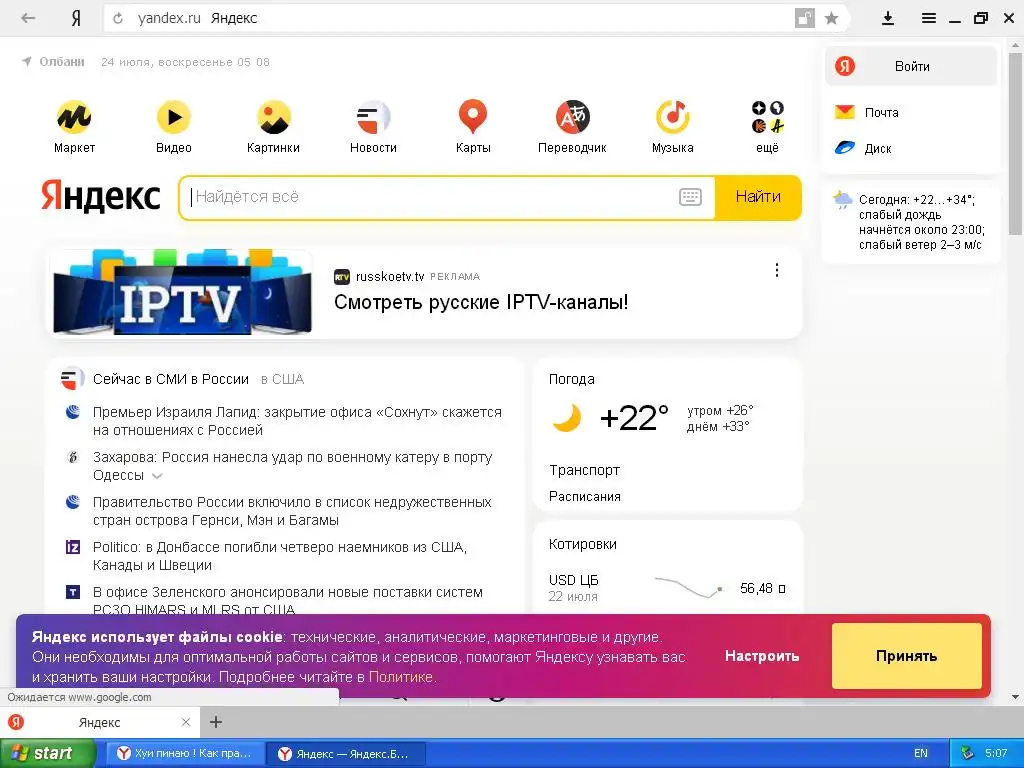Open the three-dot menu on the ad
The image size is (1024, 768).
[x=776, y=270]
